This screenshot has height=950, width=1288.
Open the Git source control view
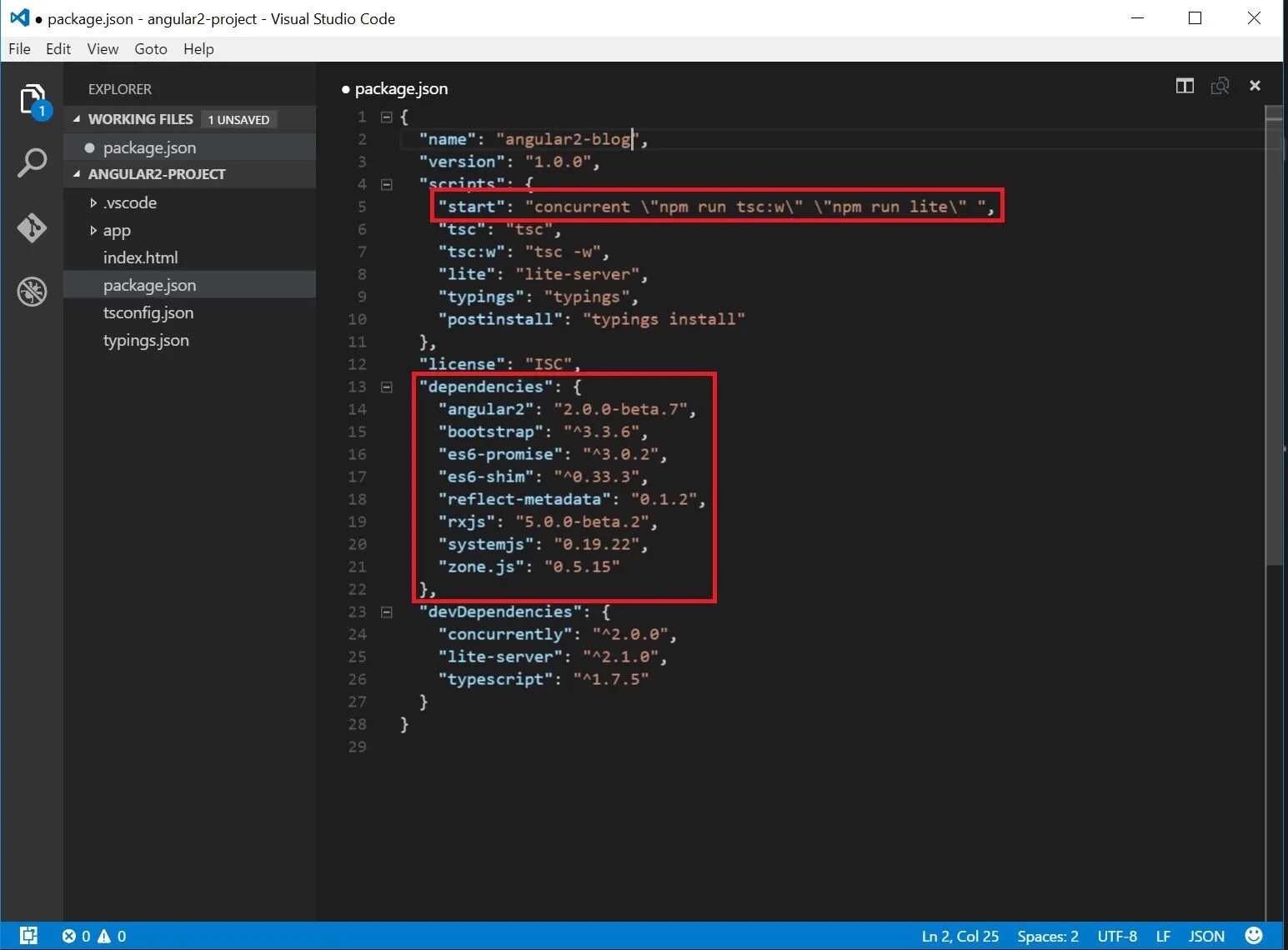pyautogui.click(x=33, y=227)
